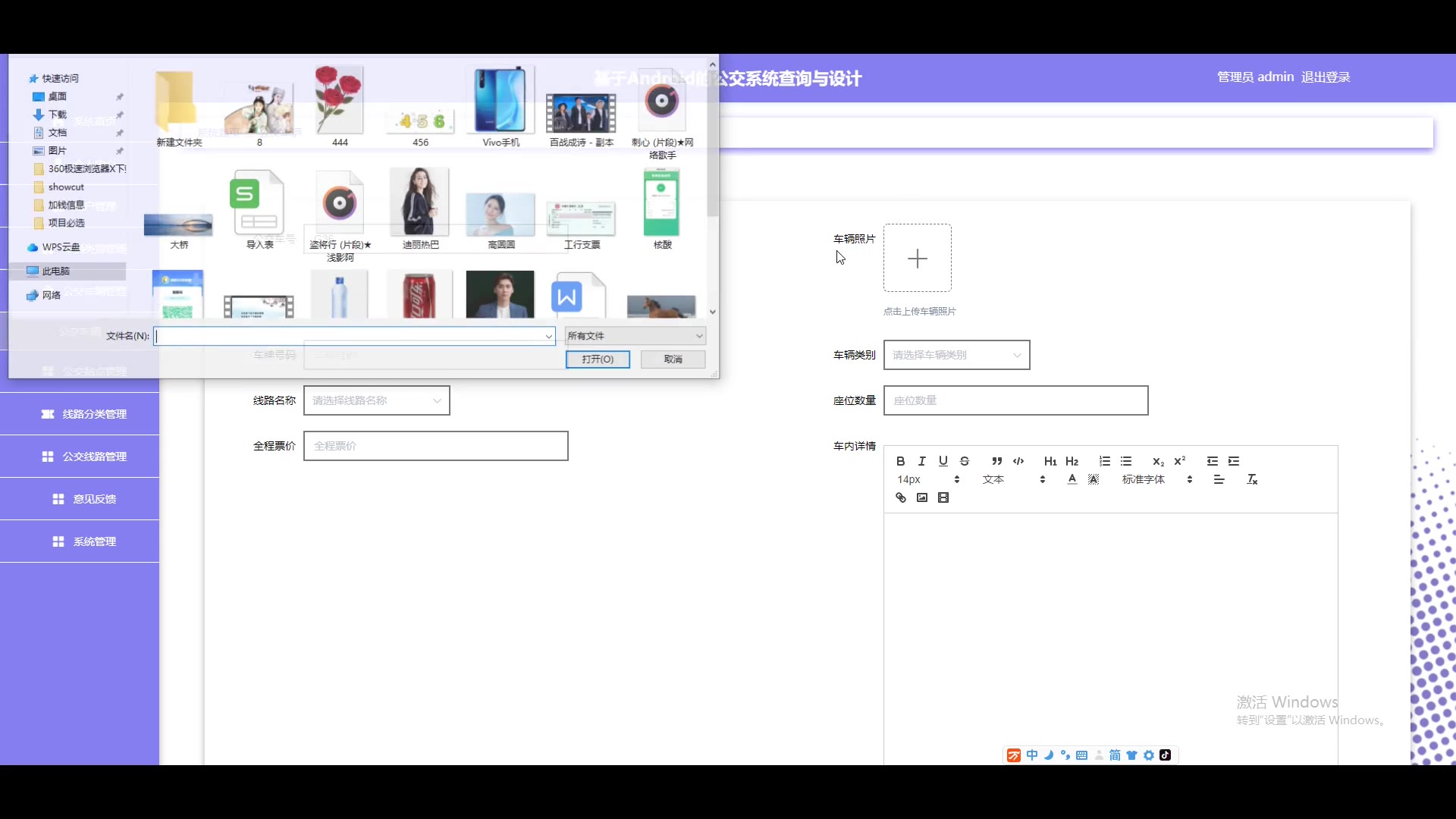Open the 车辆类别 dropdown

coord(956,355)
